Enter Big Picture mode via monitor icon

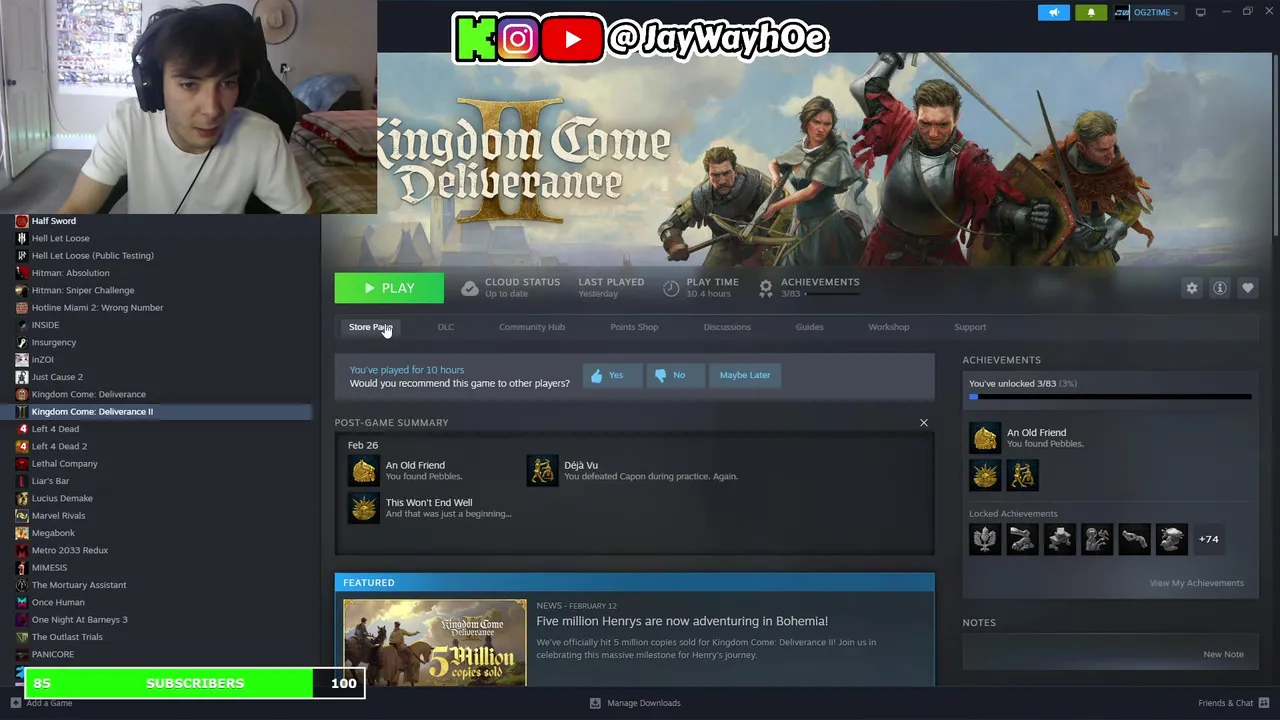1200,12
